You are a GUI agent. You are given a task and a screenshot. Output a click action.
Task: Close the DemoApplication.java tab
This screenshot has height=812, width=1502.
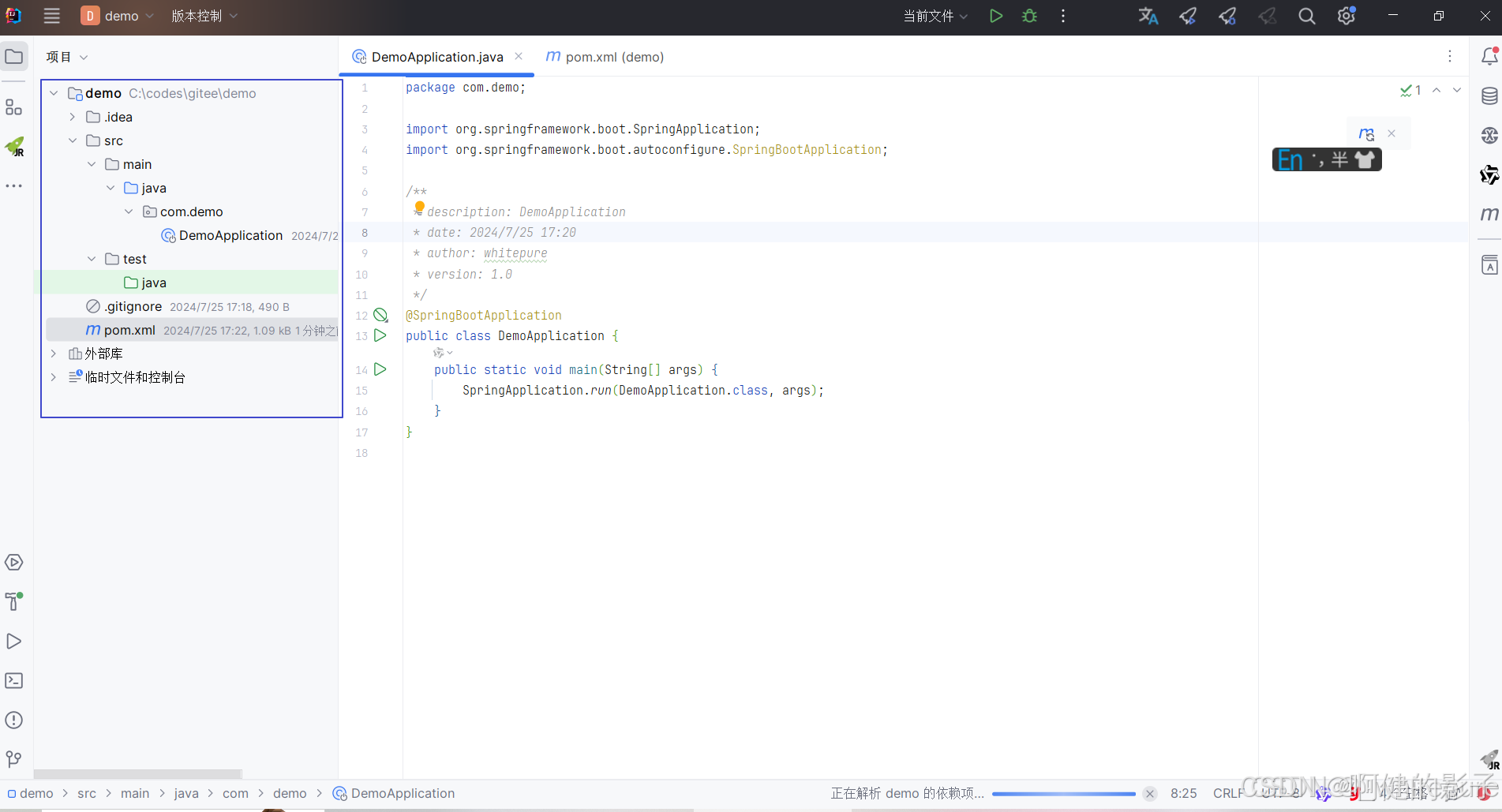coord(519,56)
